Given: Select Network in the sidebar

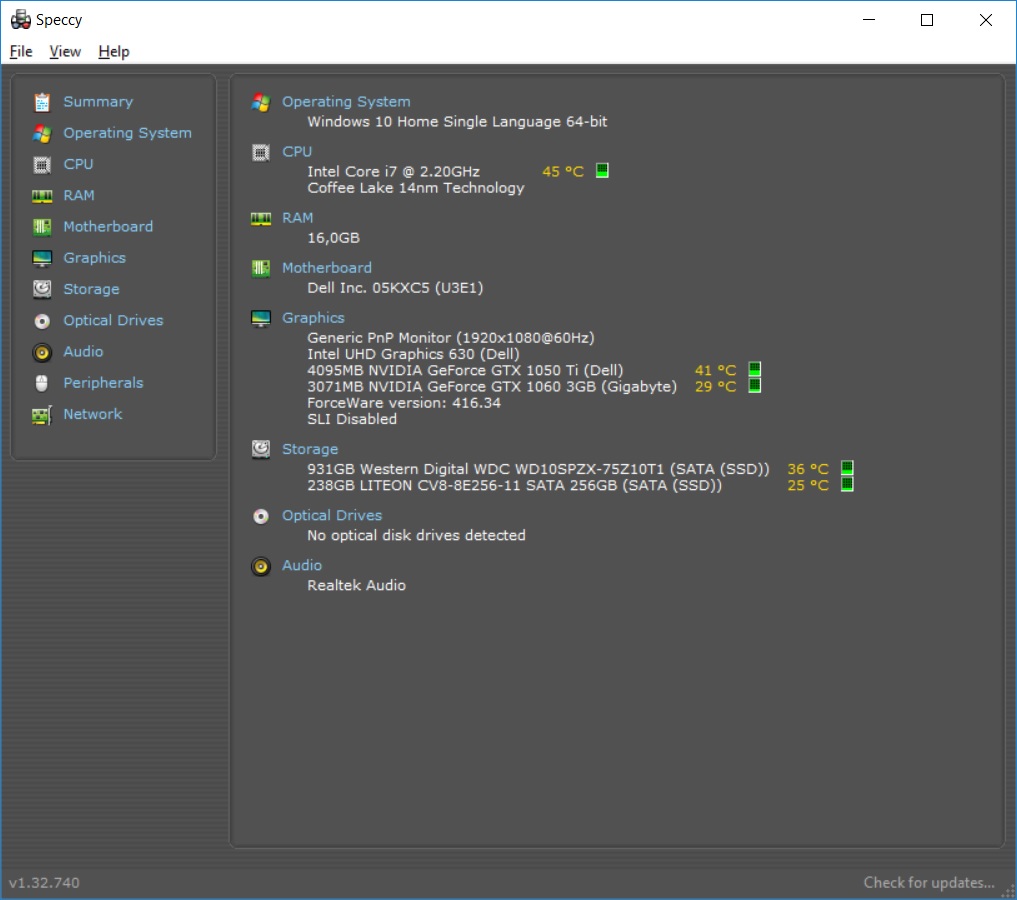Looking at the screenshot, I should (x=92, y=414).
